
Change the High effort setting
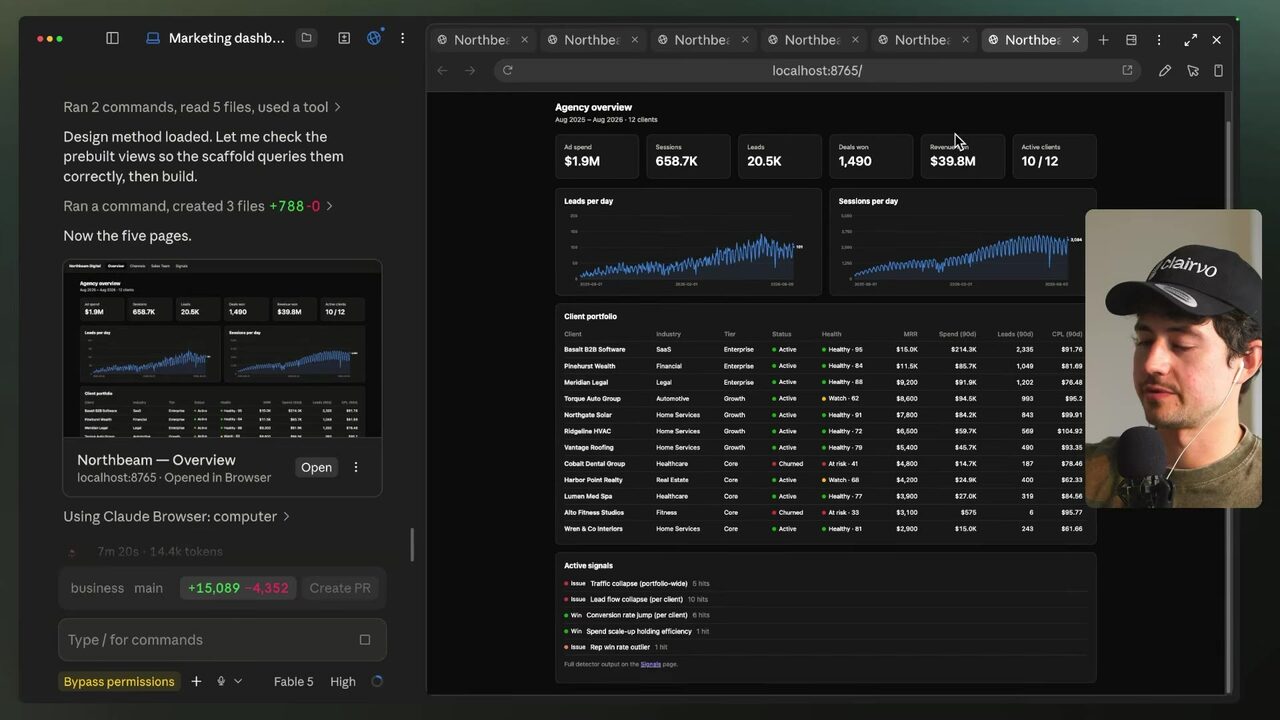(x=343, y=681)
